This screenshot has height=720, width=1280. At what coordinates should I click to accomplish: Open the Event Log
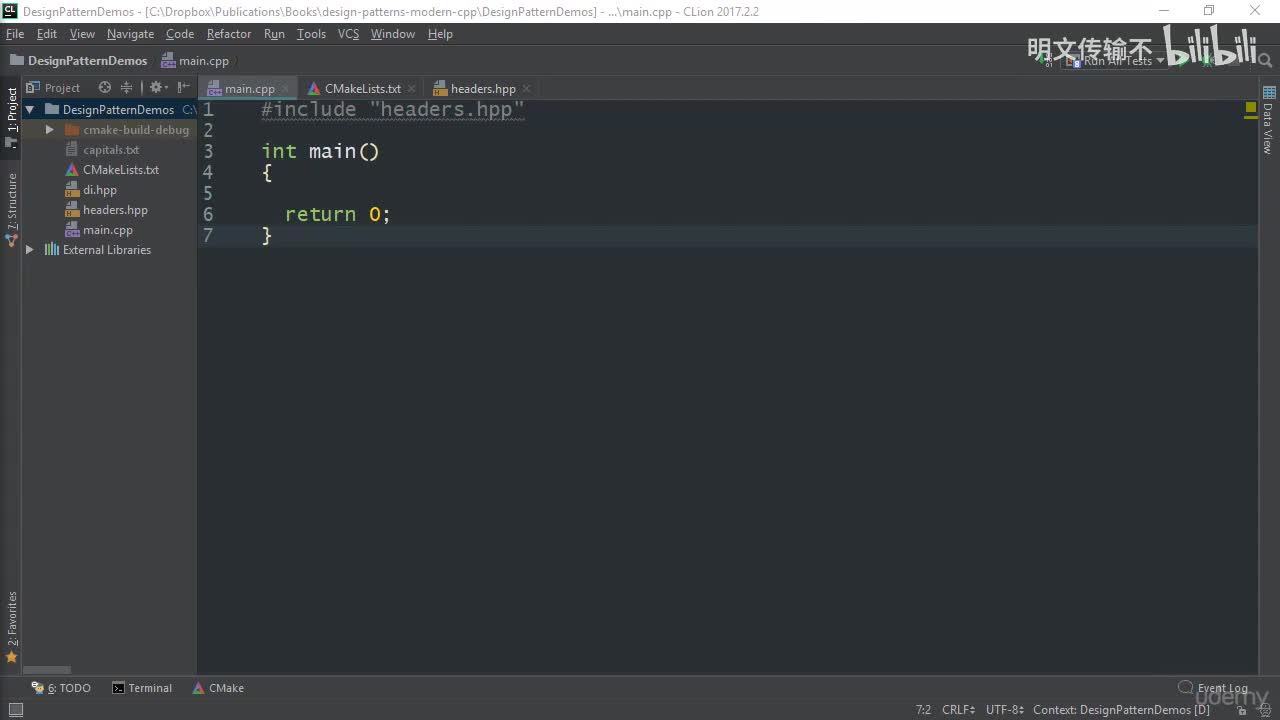point(1213,688)
